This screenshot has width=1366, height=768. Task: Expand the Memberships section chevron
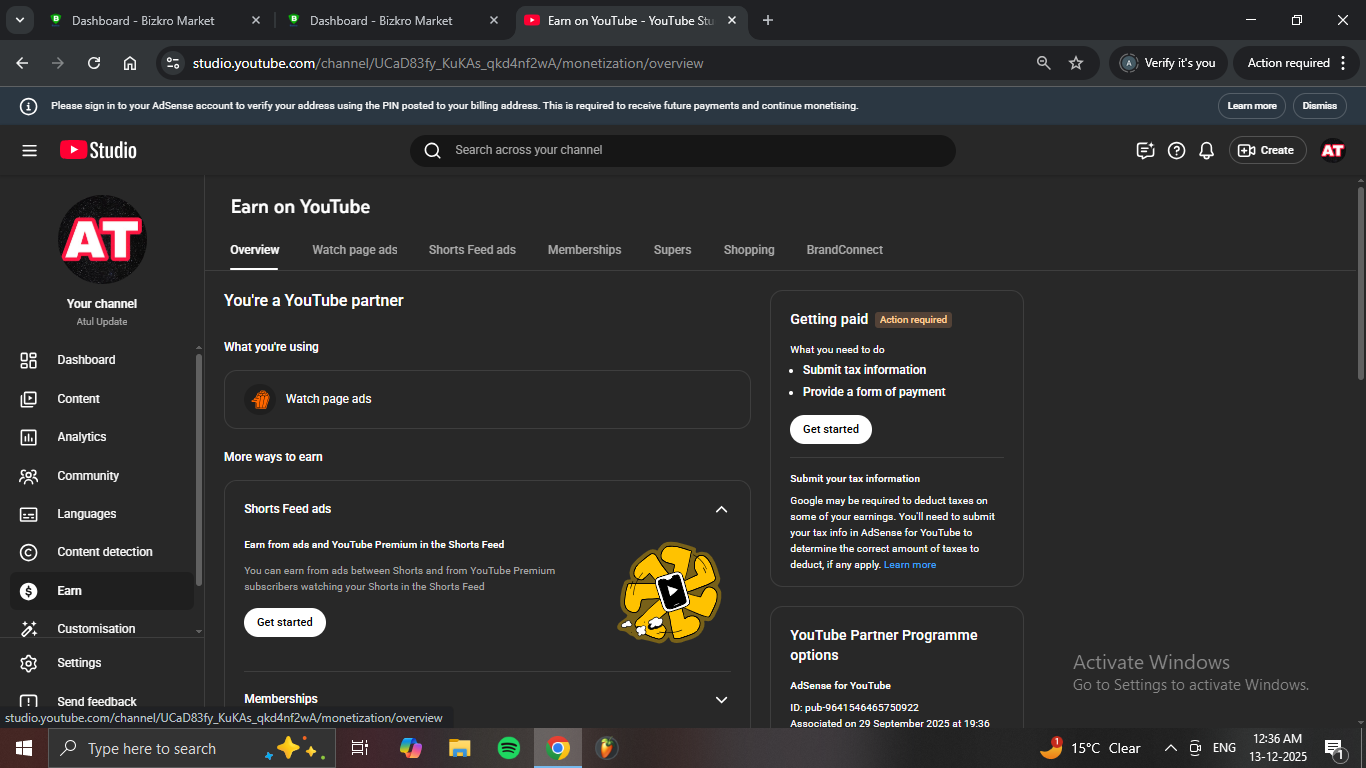point(721,700)
